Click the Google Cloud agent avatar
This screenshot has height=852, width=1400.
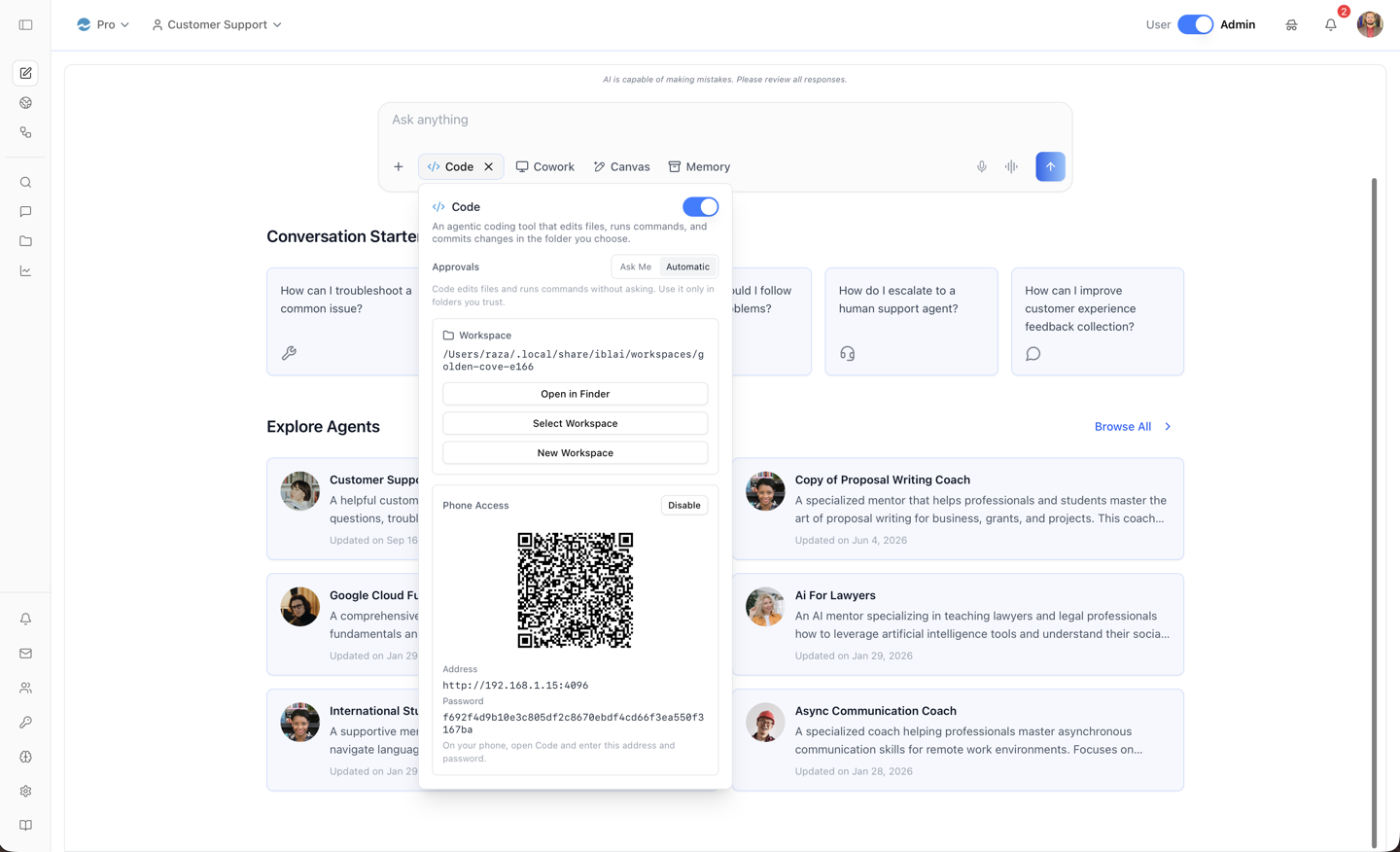point(299,606)
